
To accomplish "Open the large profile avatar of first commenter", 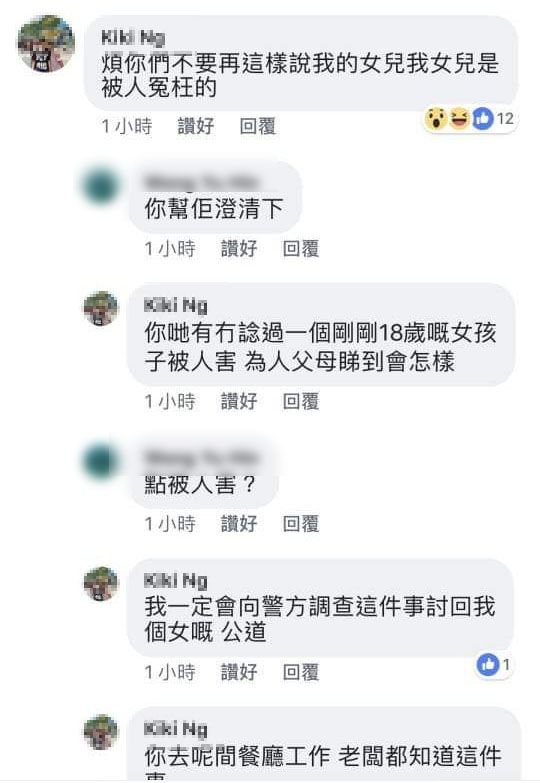I will (x=46, y=44).
